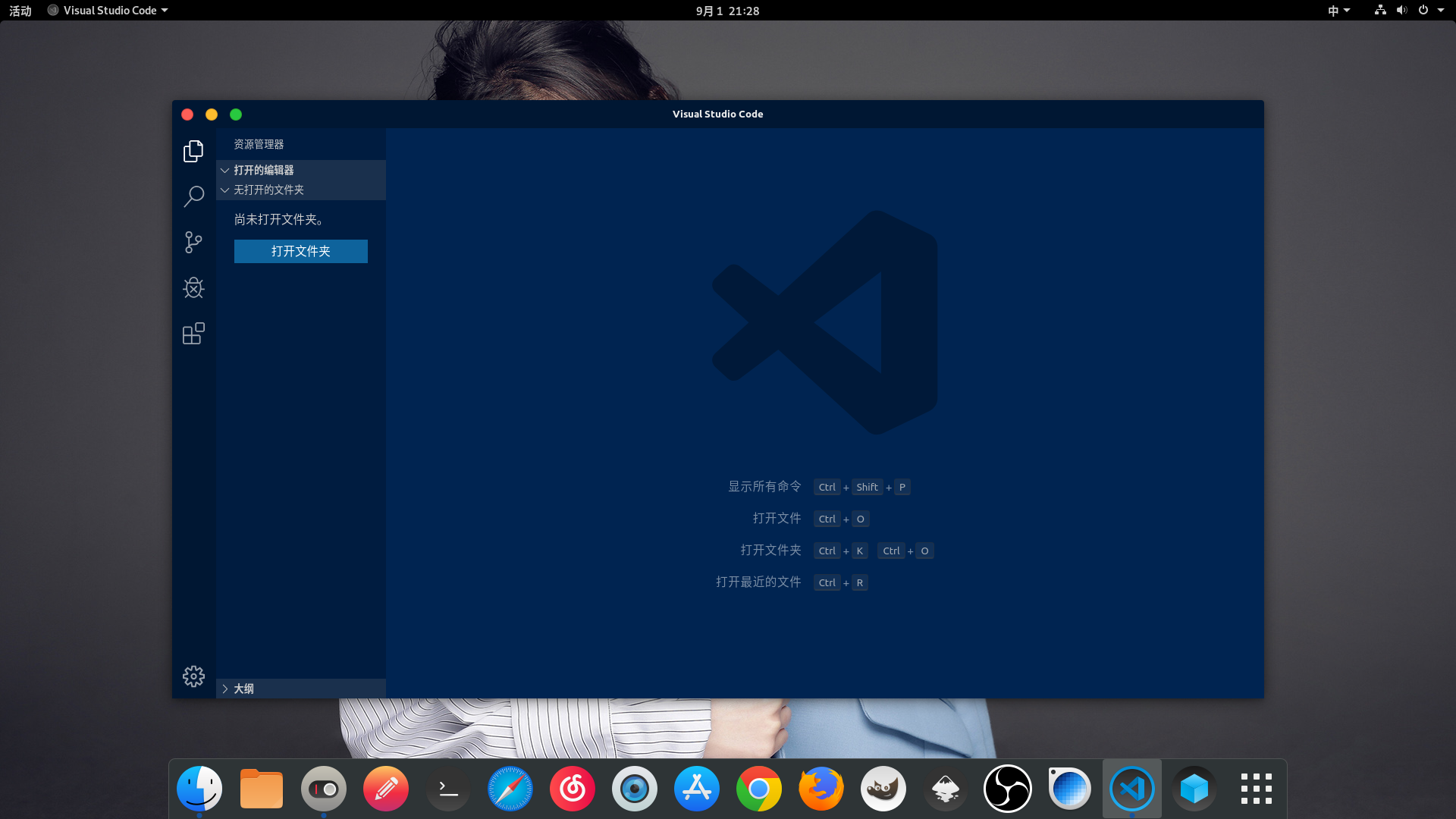Image resolution: width=1456 pixels, height=819 pixels.
Task: Click the Visual Studio Code dock icon
Action: click(1132, 789)
